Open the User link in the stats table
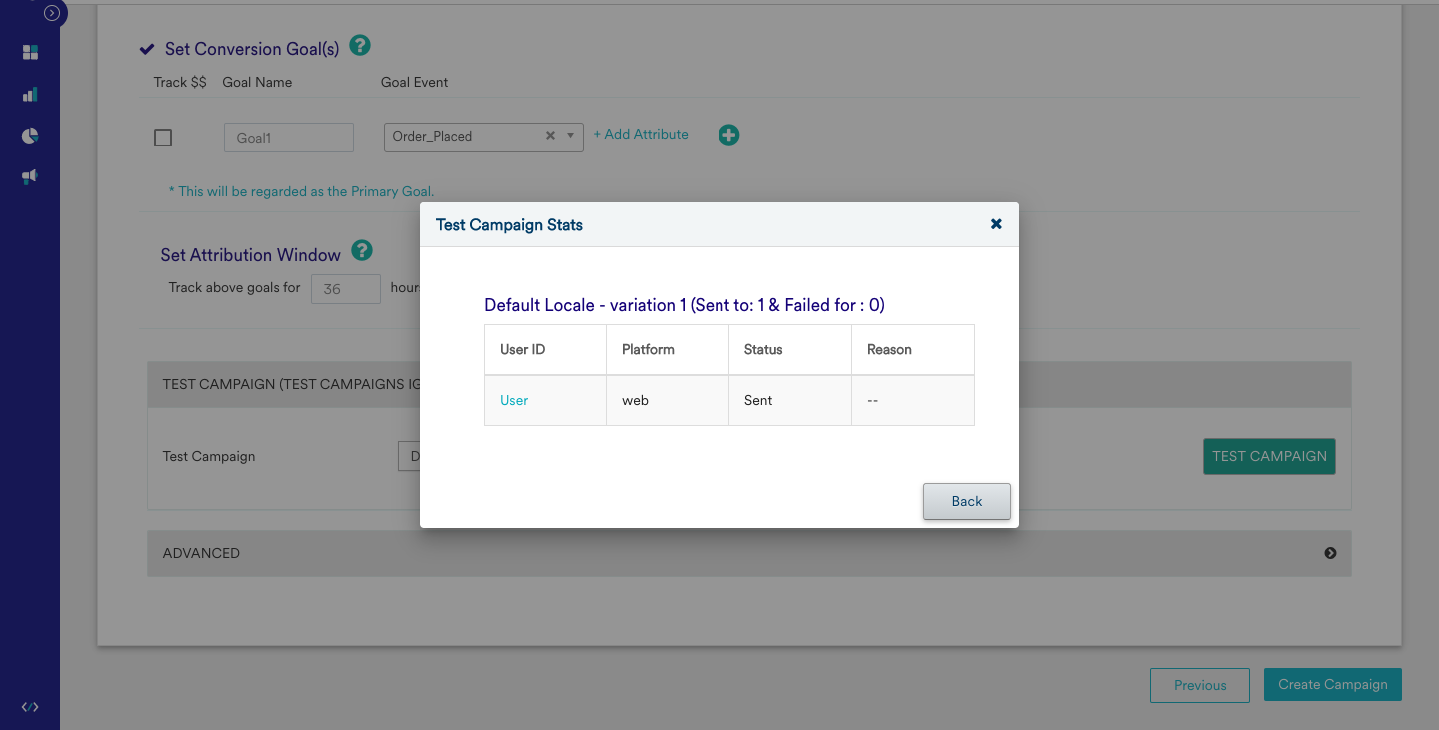 [x=514, y=400]
